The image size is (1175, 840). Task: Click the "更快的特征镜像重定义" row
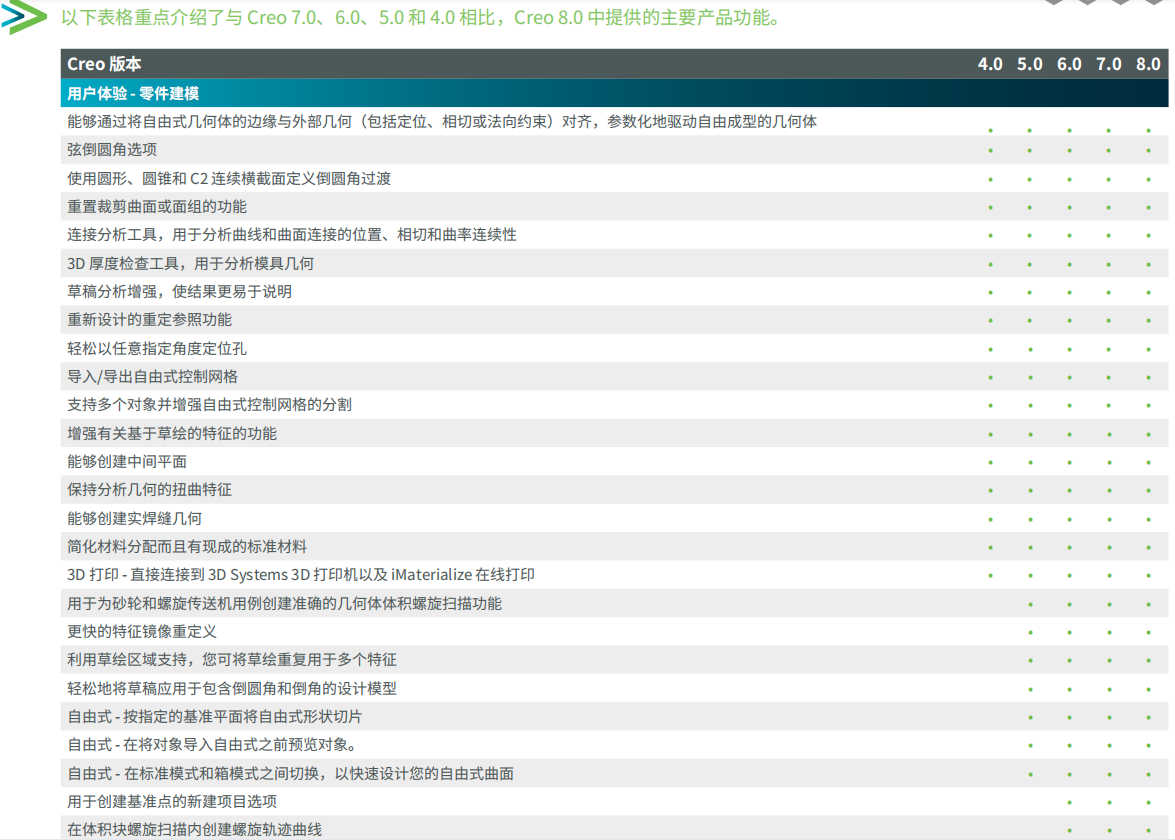142,632
